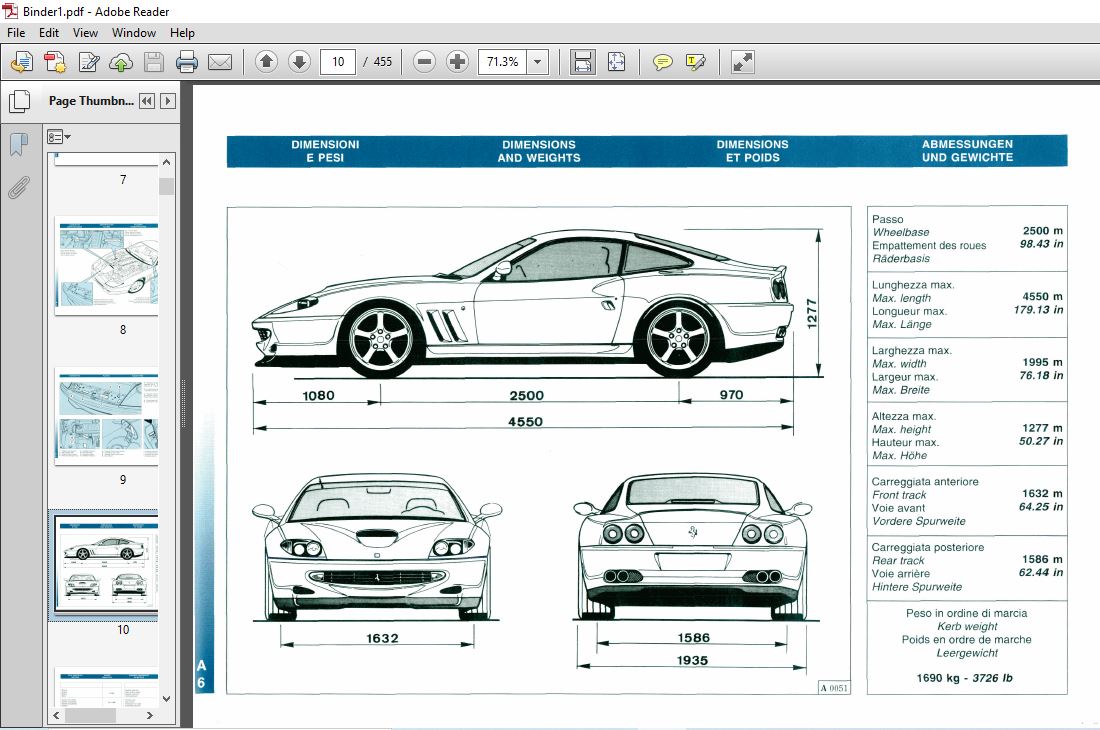Click the 'DIMENSIONI E PESI' heading
Image resolution: width=1100 pixels, height=730 pixels.
pos(325,151)
